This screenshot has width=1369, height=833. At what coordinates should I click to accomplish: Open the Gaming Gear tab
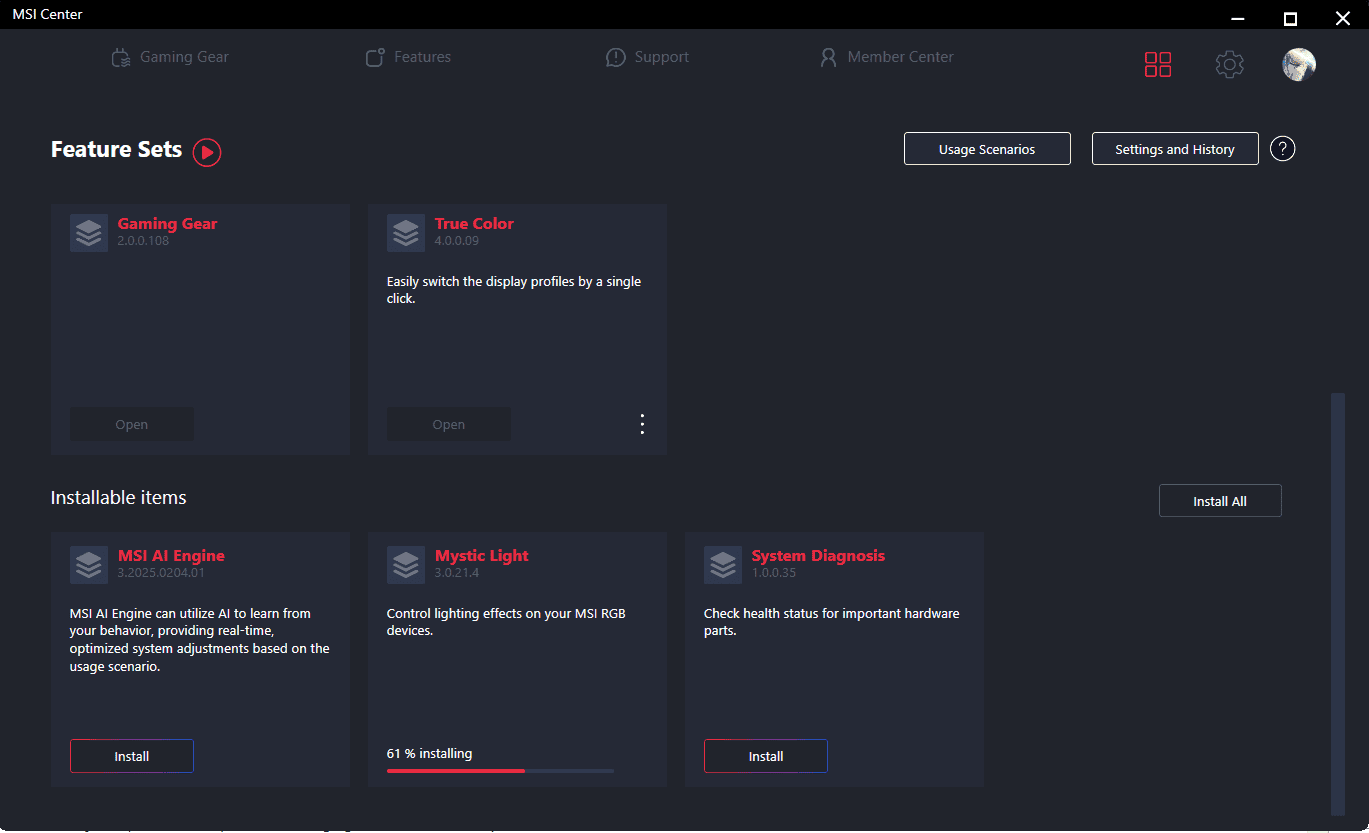click(170, 57)
